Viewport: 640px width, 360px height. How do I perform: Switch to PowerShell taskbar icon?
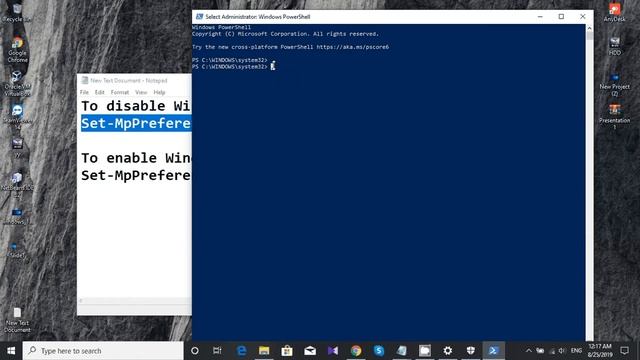493,351
